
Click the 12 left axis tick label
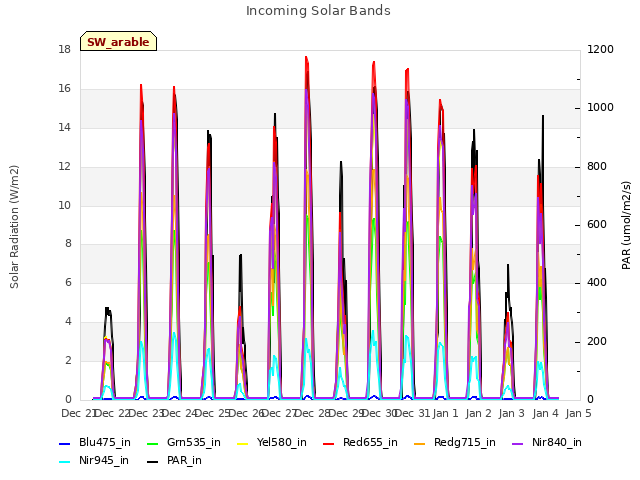[x=64, y=167]
